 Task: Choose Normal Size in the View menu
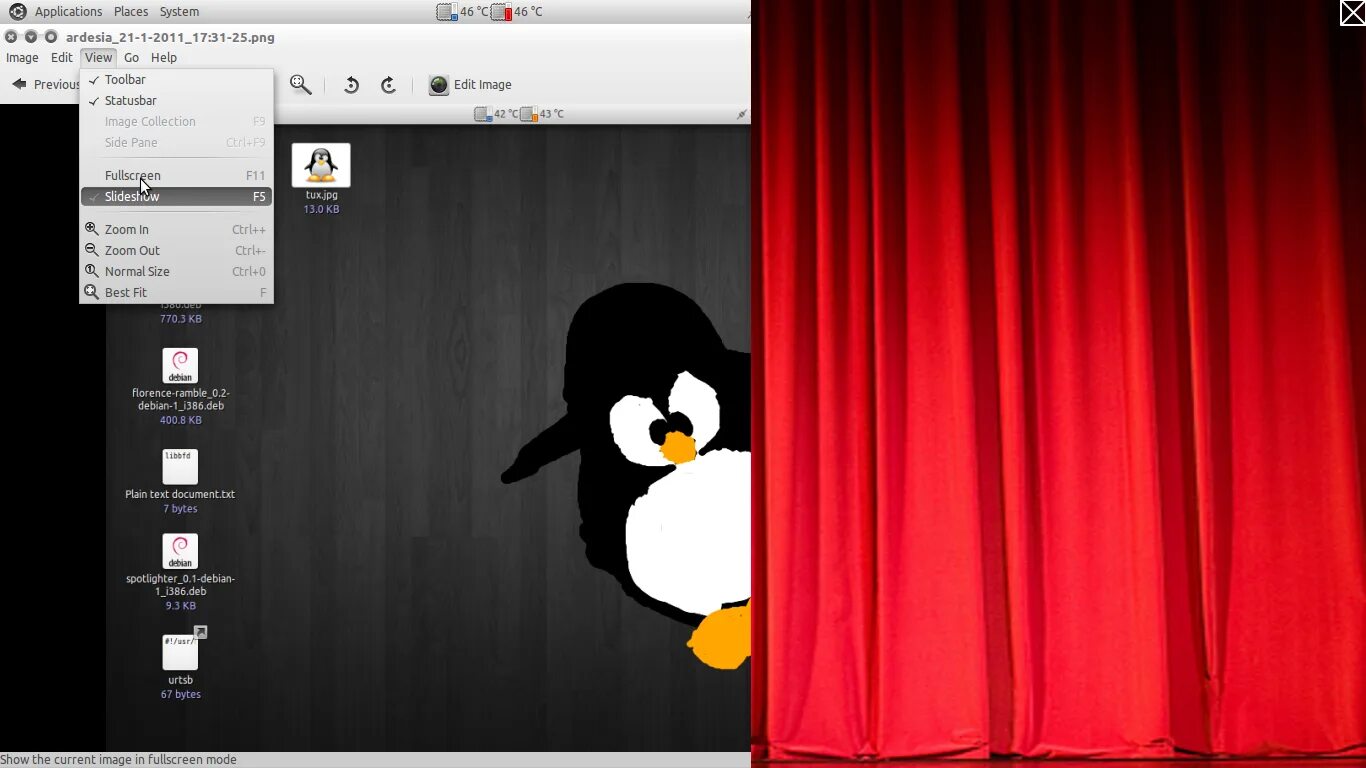[x=176, y=272]
